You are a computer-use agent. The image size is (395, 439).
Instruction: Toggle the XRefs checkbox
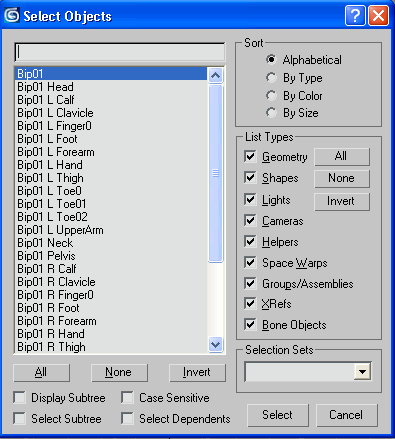pos(250,304)
